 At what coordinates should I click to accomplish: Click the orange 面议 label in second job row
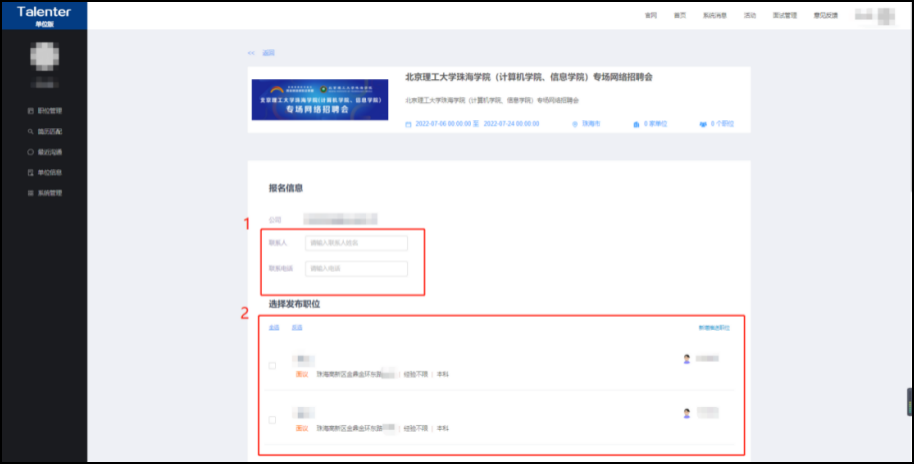click(302, 429)
